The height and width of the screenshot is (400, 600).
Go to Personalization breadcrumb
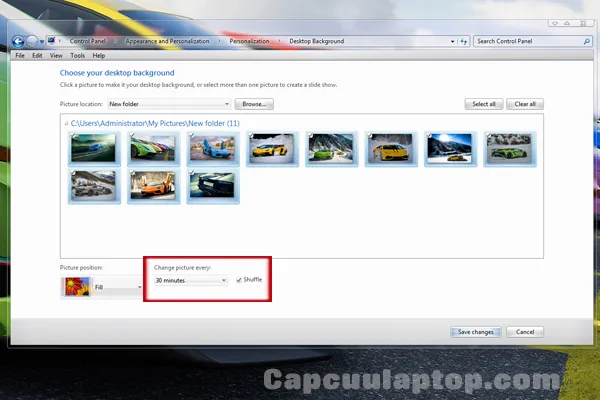[249, 41]
